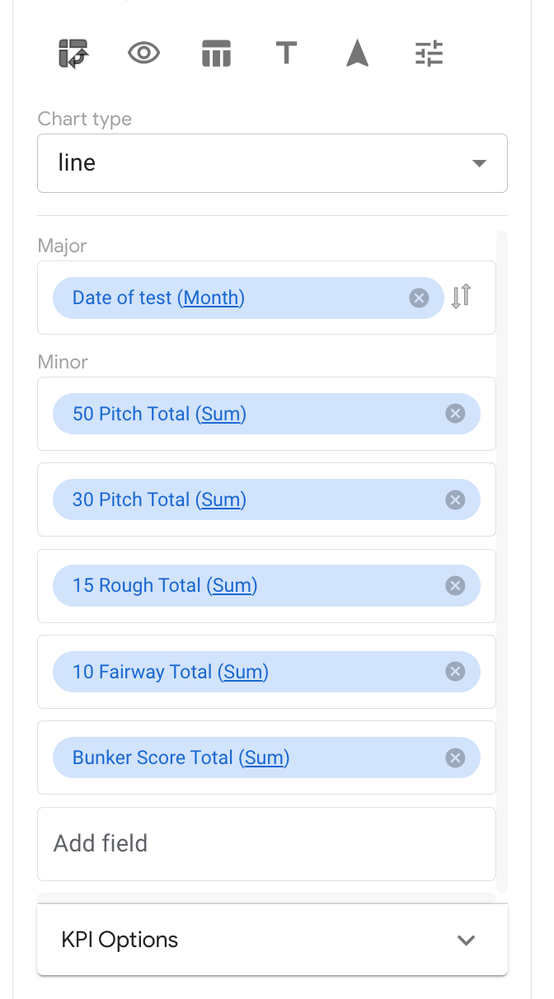This screenshot has width=554, height=999.
Task: Expand the KPI Options section
Action: [x=273, y=940]
